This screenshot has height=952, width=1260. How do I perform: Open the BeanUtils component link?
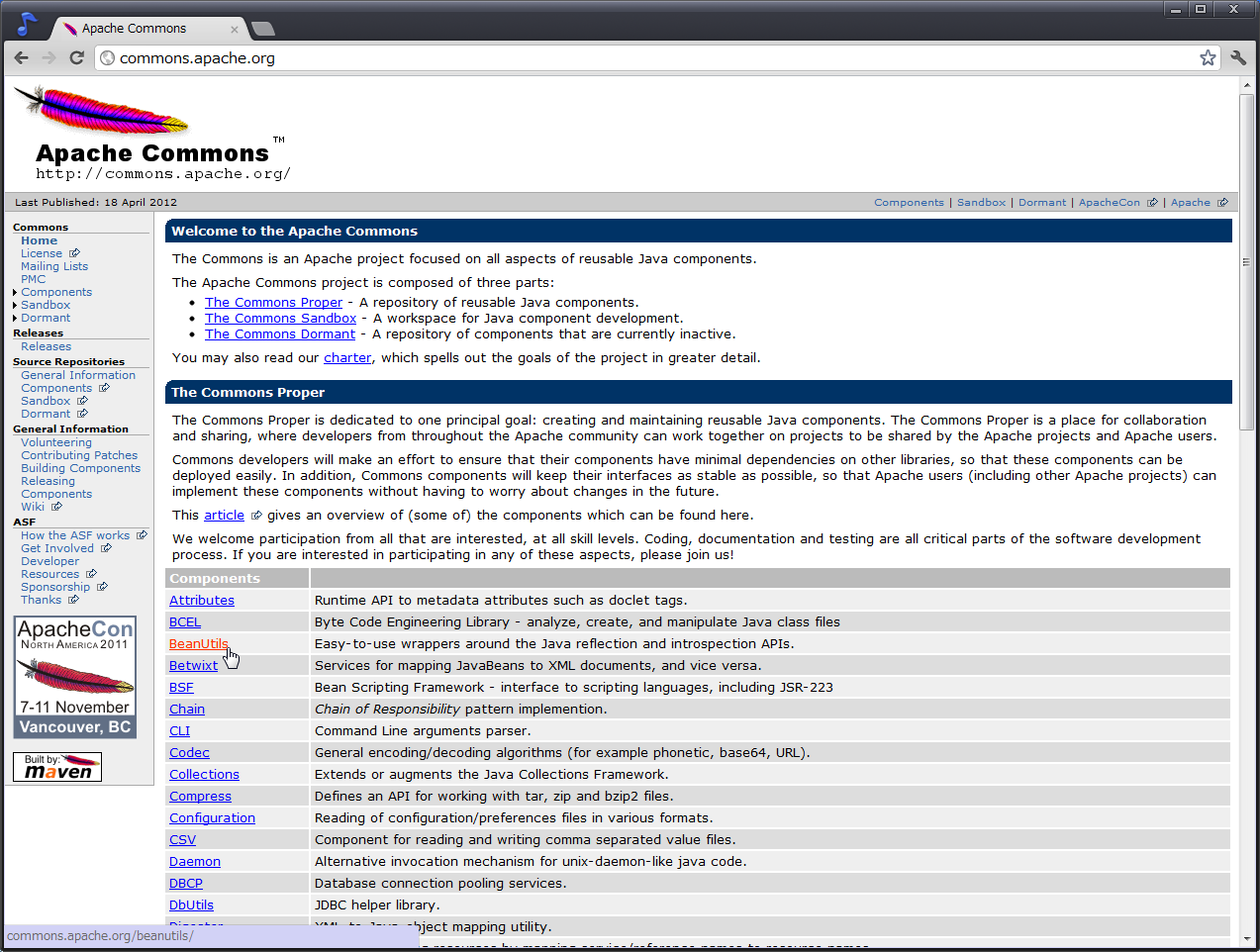pos(198,644)
